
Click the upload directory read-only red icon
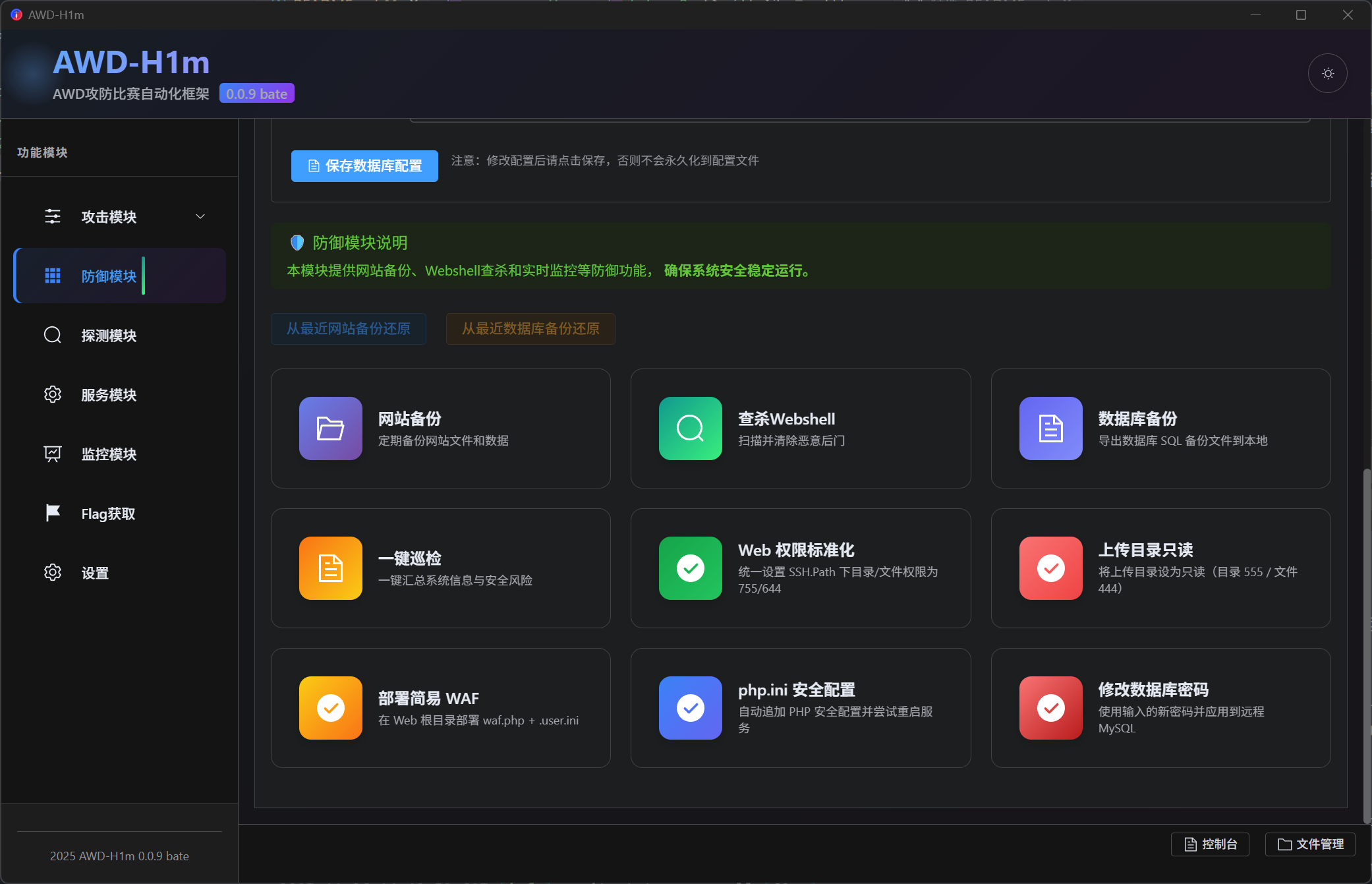click(1050, 568)
